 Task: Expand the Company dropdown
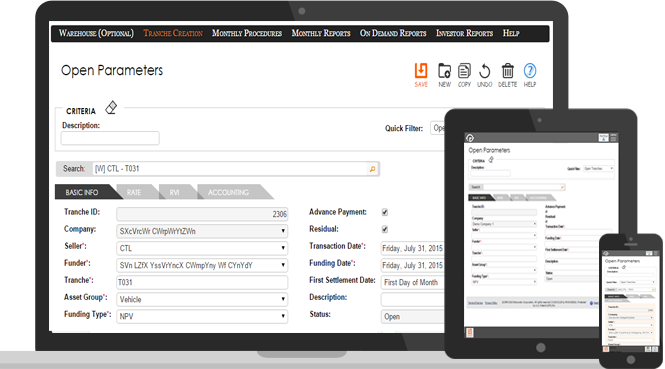(202, 231)
